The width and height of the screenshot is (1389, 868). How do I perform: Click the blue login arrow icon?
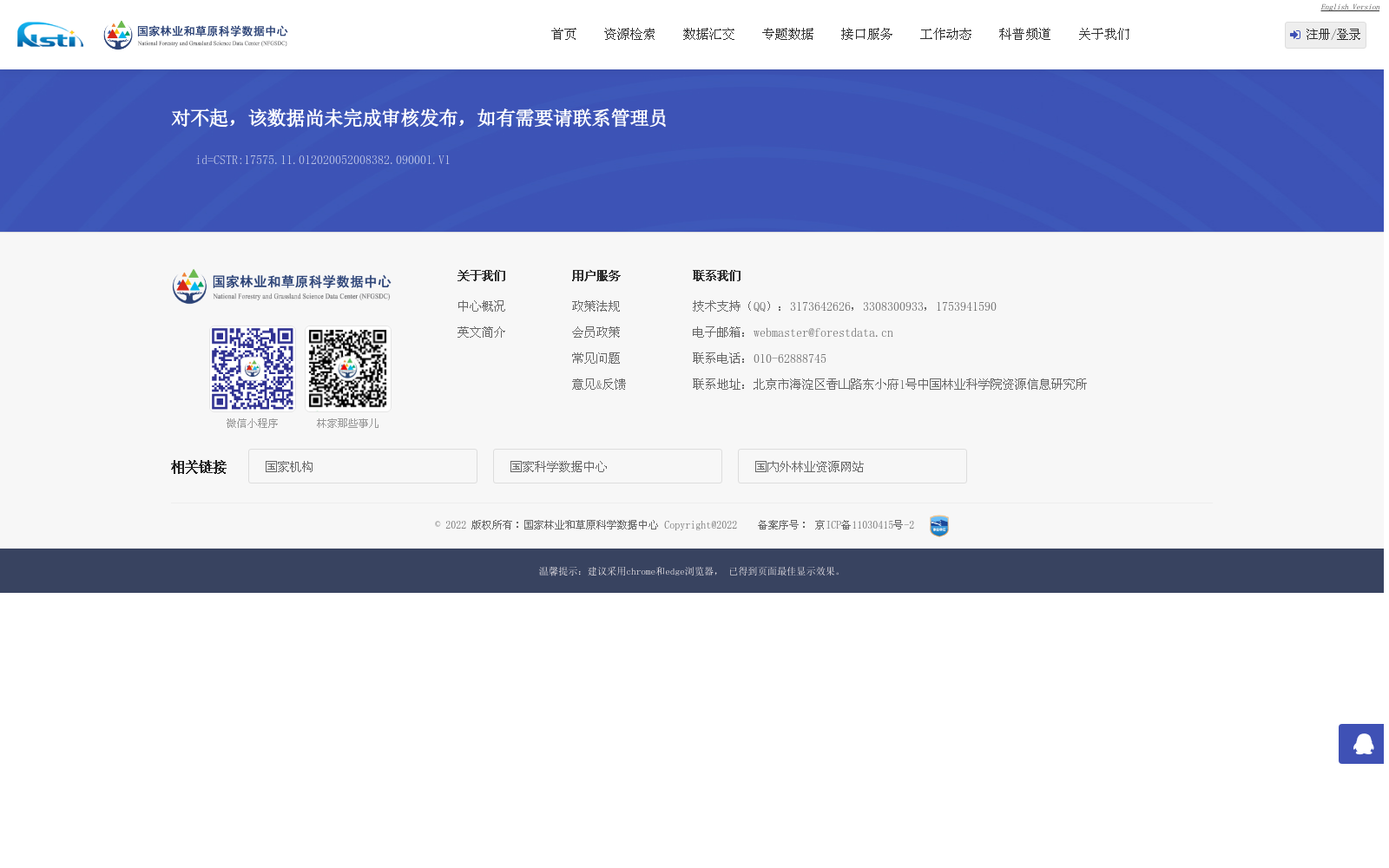[x=1295, y=35]
